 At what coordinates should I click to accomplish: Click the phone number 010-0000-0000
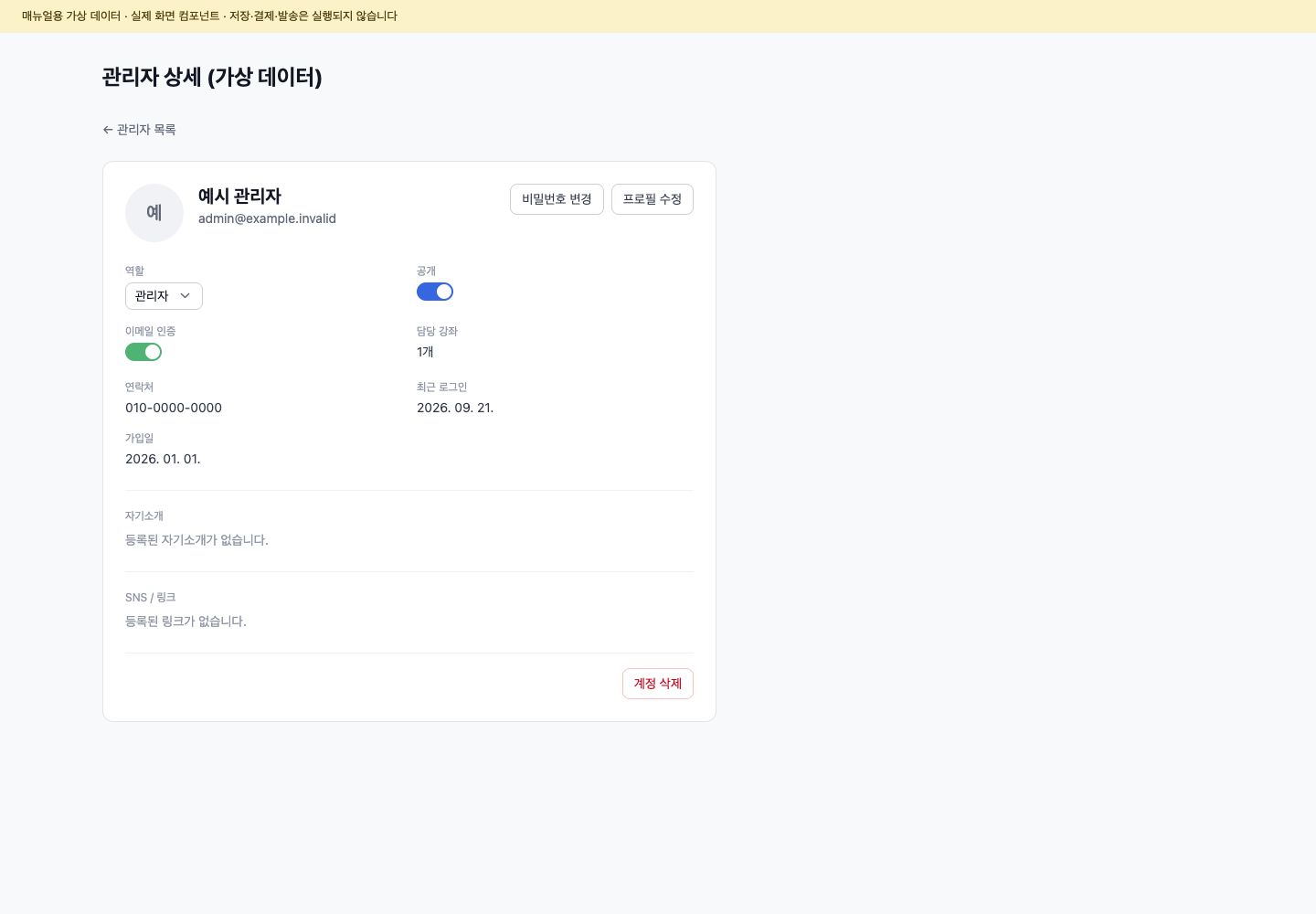pyautogui.click(x=174, y=408)
